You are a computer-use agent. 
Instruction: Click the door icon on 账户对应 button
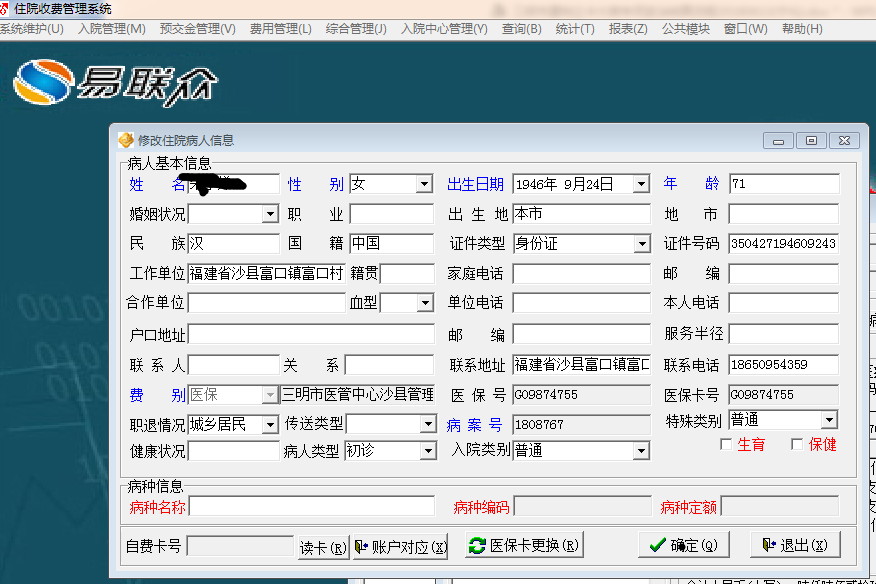(x=361, y=547)
